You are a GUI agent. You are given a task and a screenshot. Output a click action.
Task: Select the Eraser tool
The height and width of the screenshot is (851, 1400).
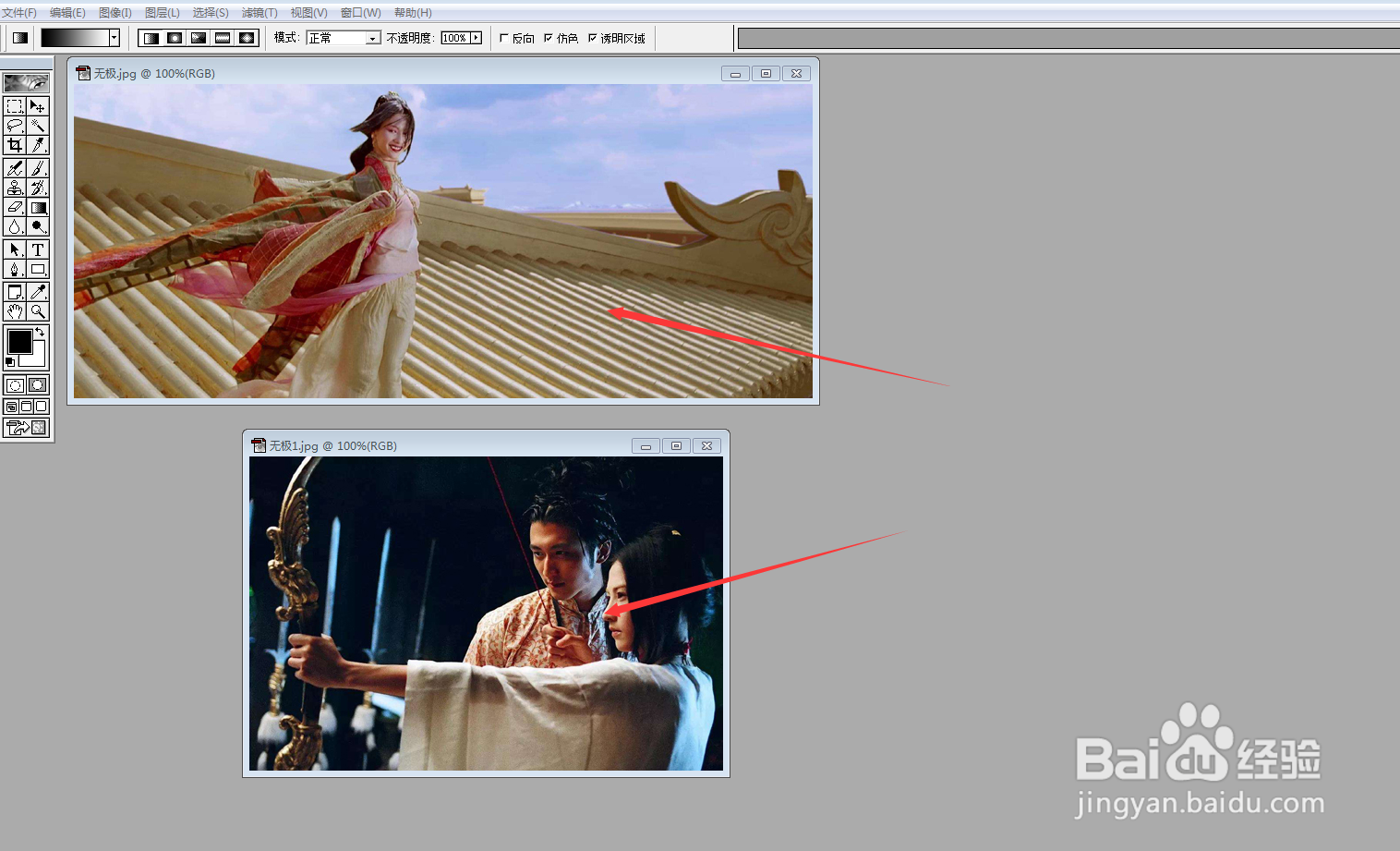click(x=15, y=207)
